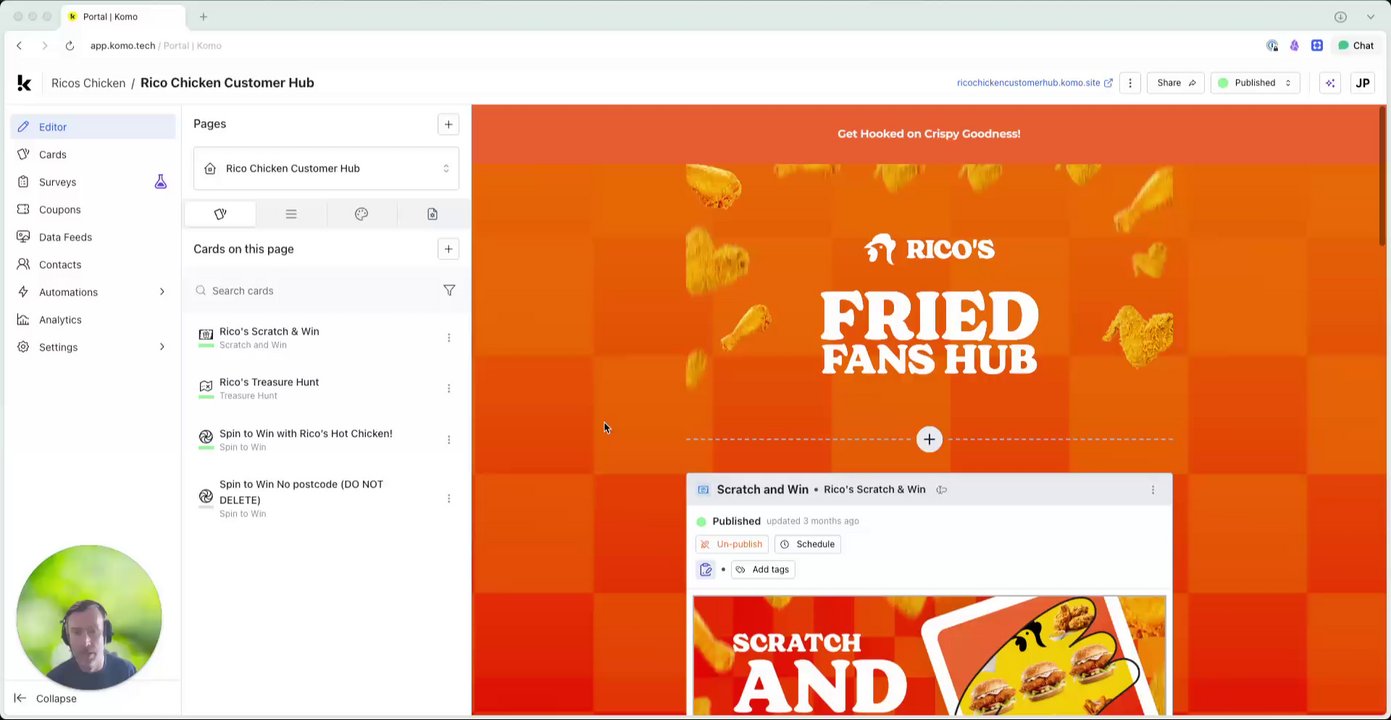Open the AI sparkle assistant icon
Screen dimensions: 1391x720
tap(1330, 83)
